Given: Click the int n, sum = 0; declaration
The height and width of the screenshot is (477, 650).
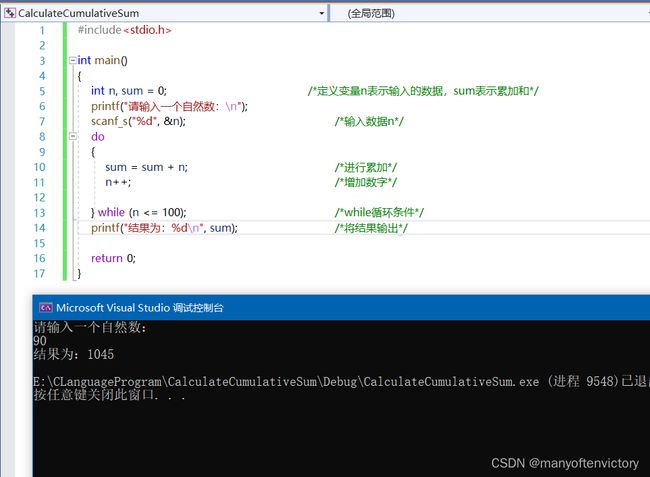Looking at the screenshot, I should [129, 91].
